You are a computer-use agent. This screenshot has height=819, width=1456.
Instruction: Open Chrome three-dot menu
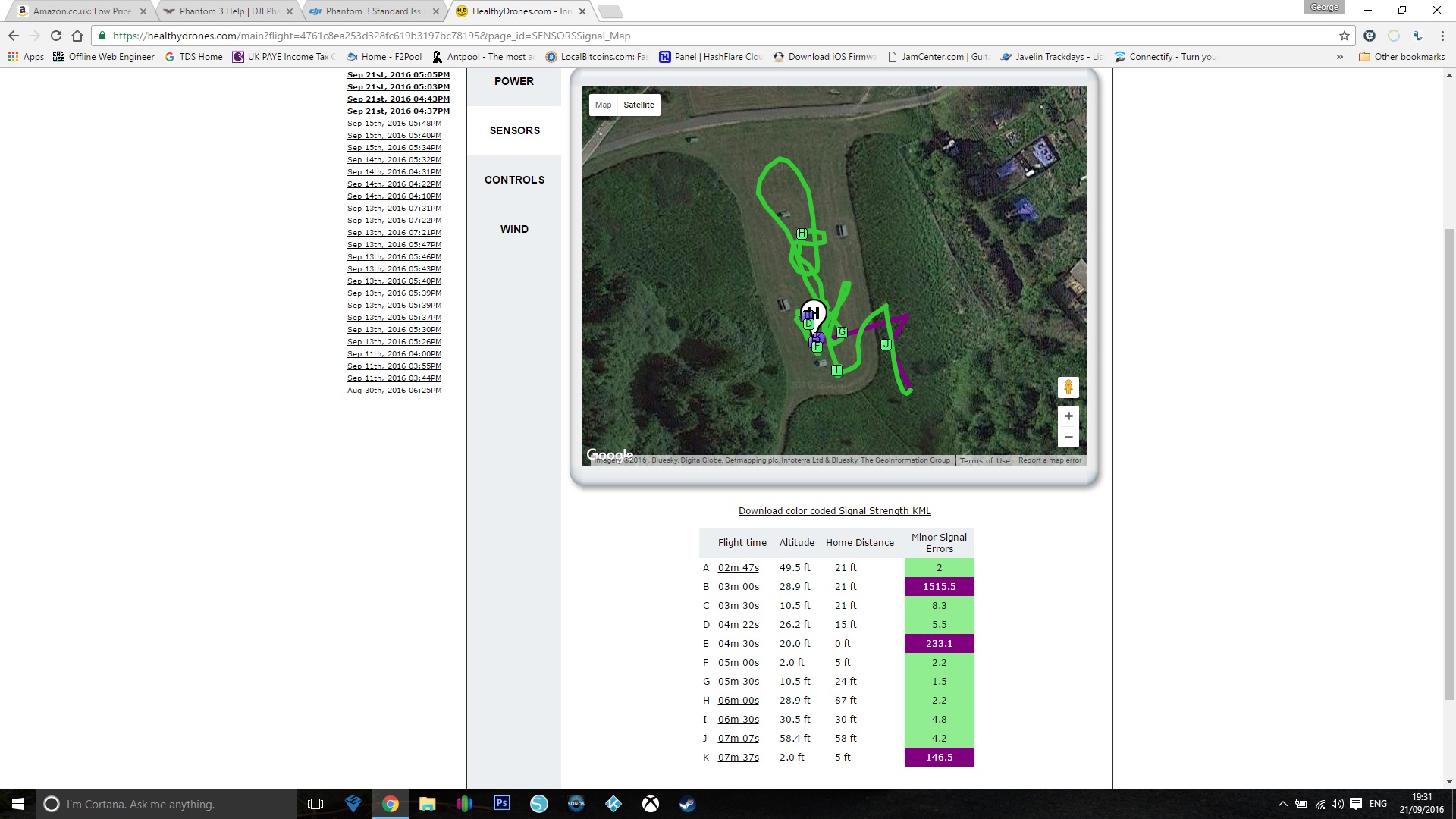pos(1442,36)
